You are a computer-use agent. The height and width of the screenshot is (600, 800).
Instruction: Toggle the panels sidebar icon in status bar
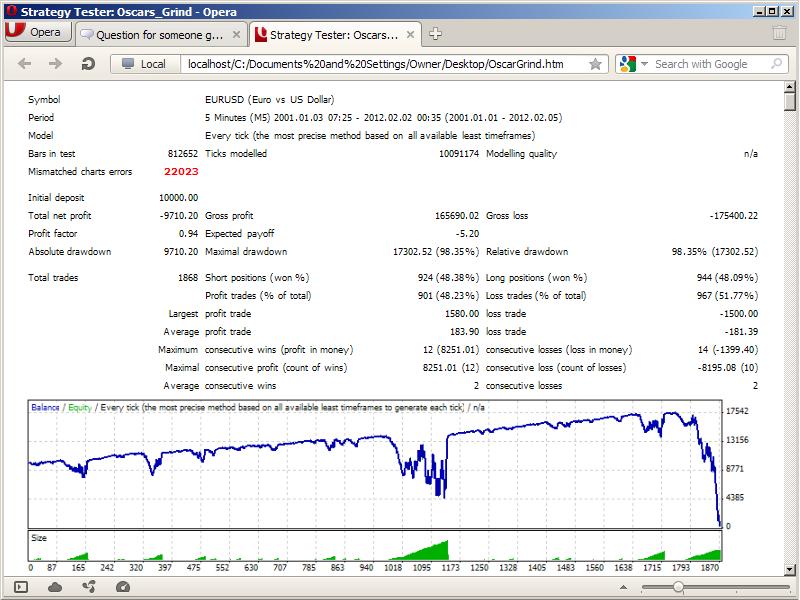(x=21, y=587)
